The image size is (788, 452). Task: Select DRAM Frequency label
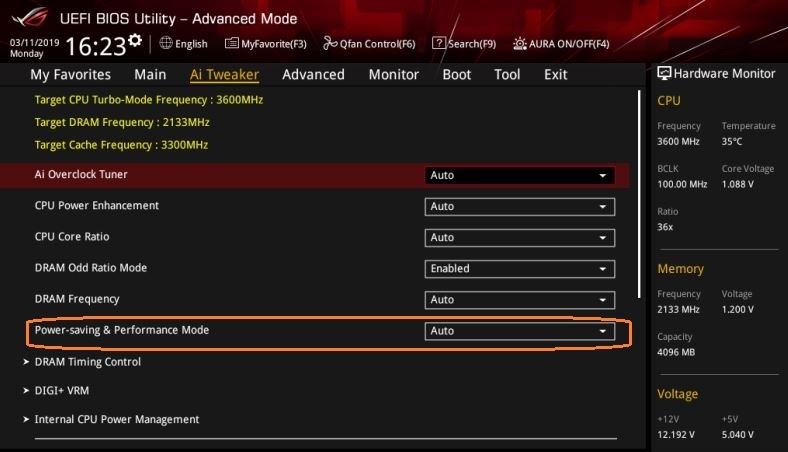(77, 299)
